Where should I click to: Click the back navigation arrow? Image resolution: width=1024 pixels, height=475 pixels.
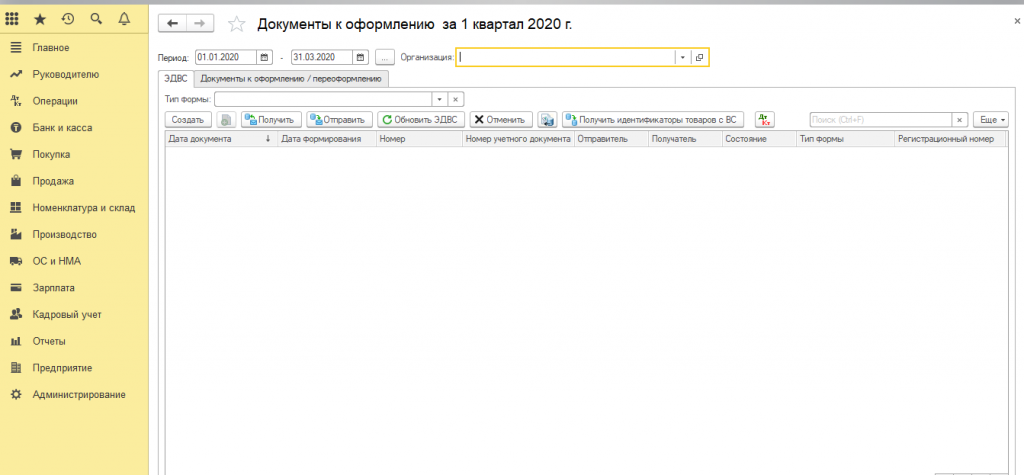tap(173, 23)
